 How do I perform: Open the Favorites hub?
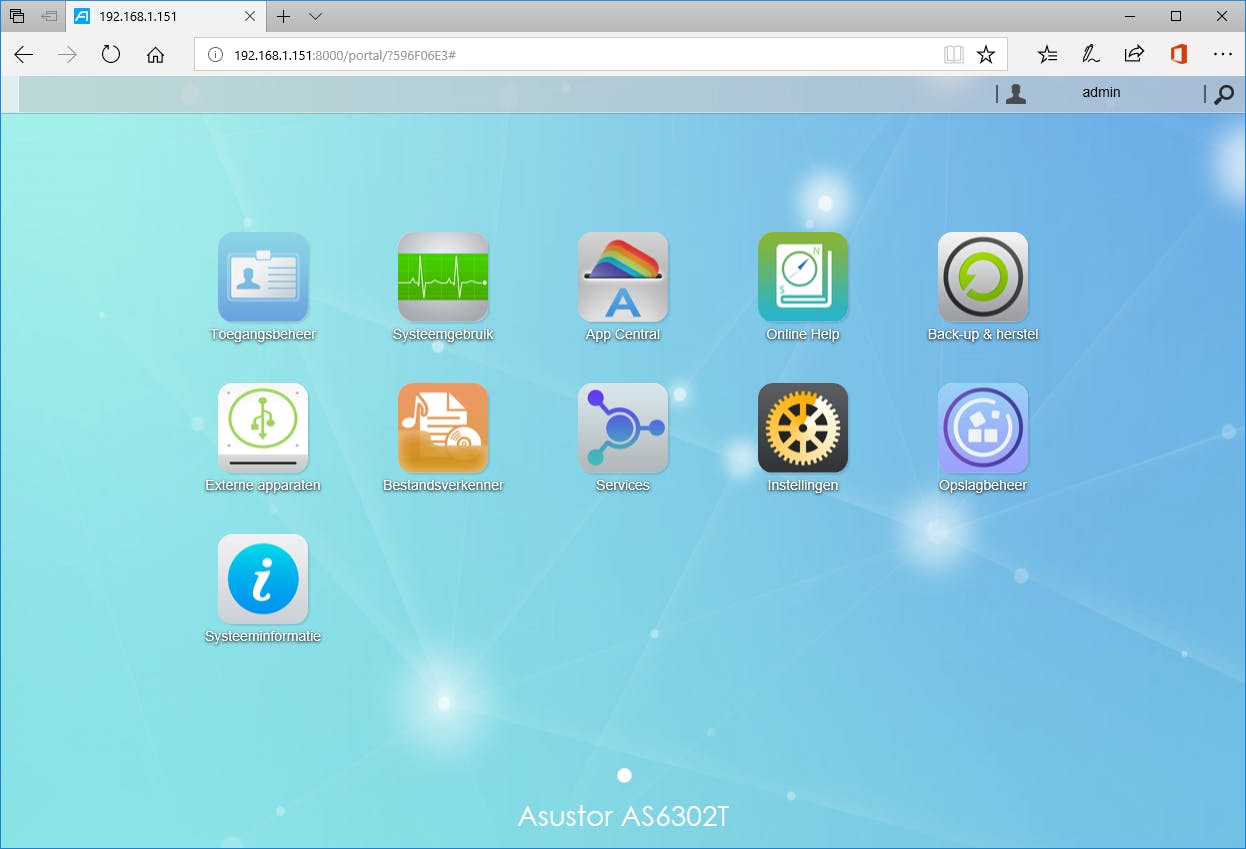coord(1047,55)
